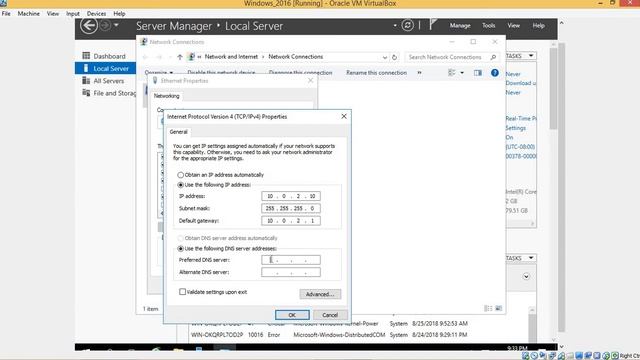Image resolution: width=640 pixels, height=360 pixels.
Task: Click the change your view icon
Action: [452, 73]
